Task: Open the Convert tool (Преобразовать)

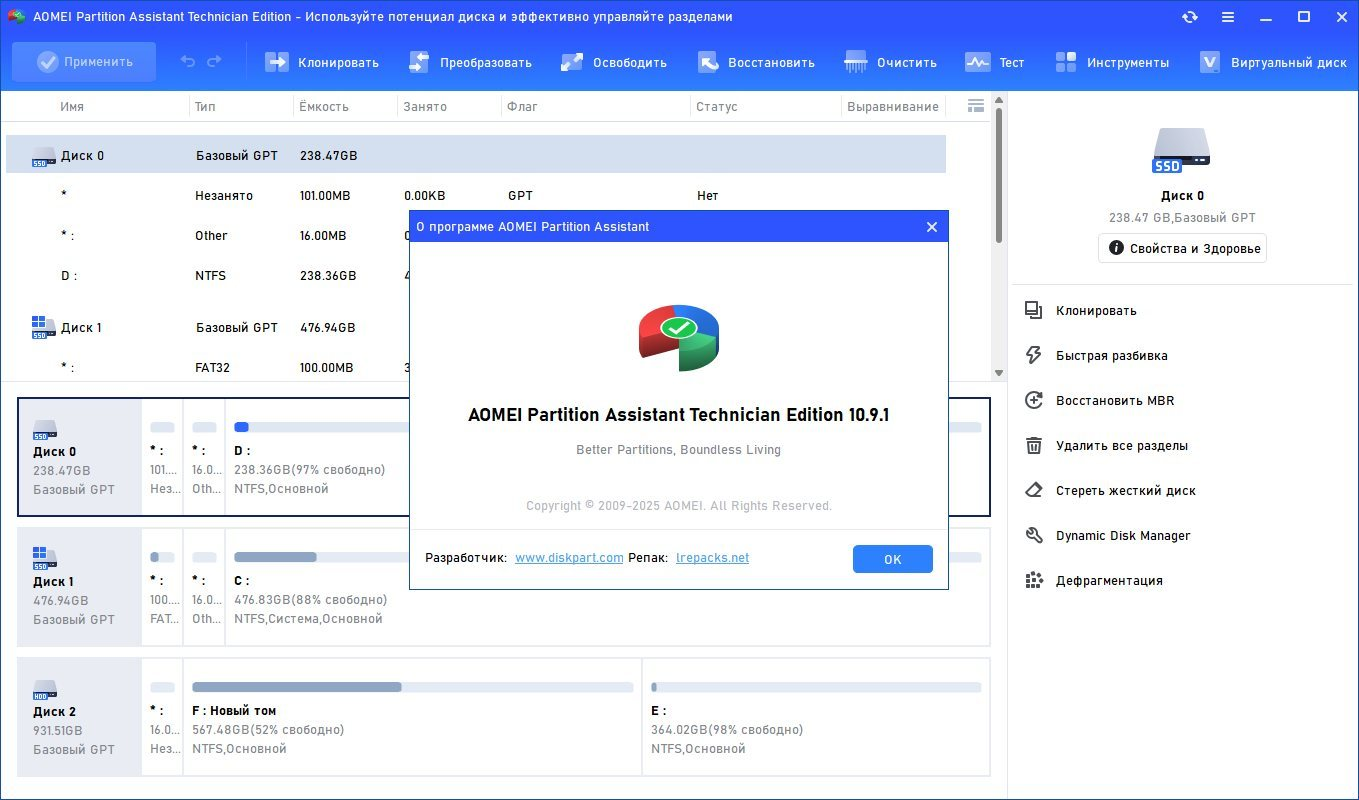Action: (x=419, y=62)
